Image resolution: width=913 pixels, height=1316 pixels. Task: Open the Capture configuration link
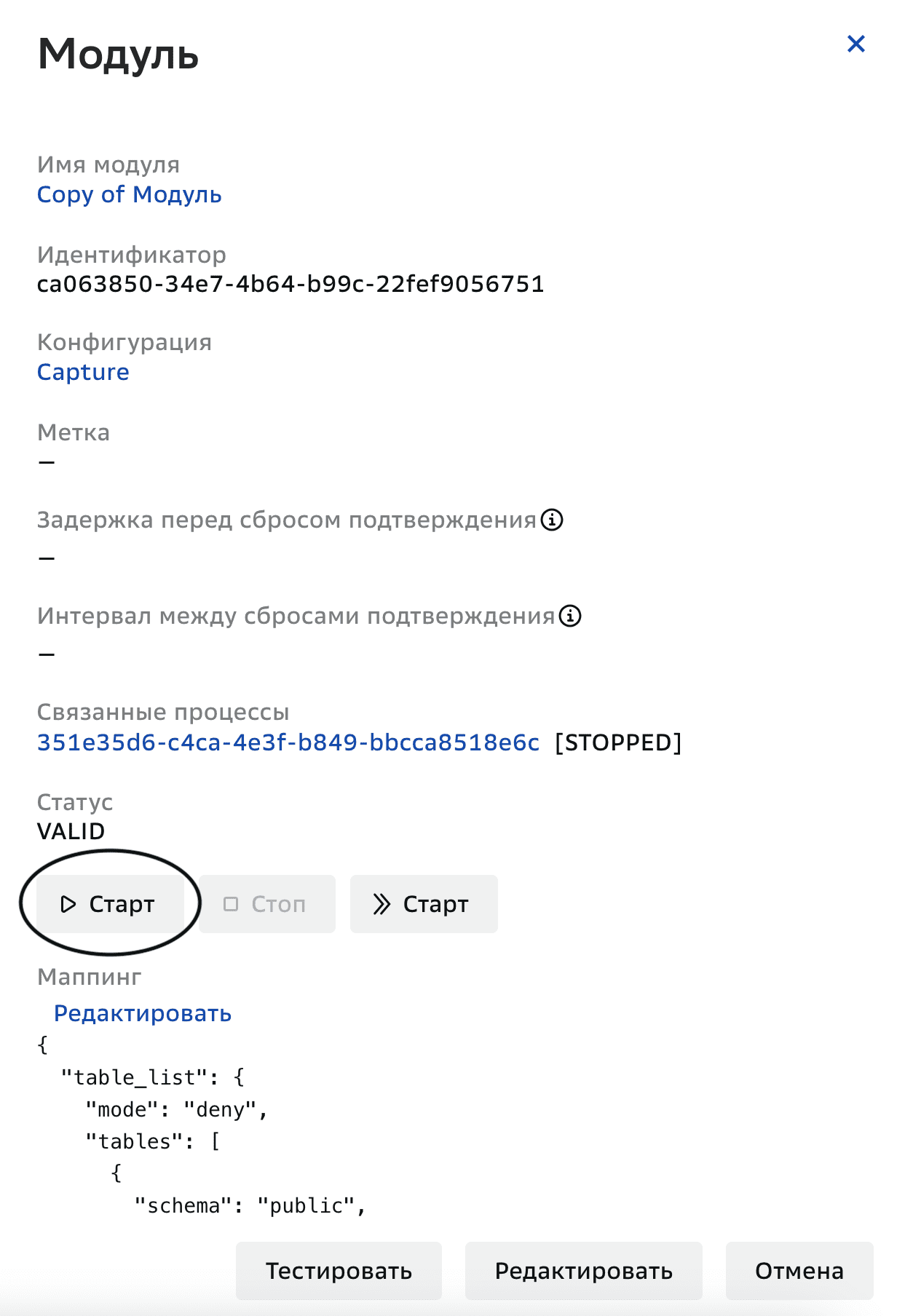pos(83,372)
